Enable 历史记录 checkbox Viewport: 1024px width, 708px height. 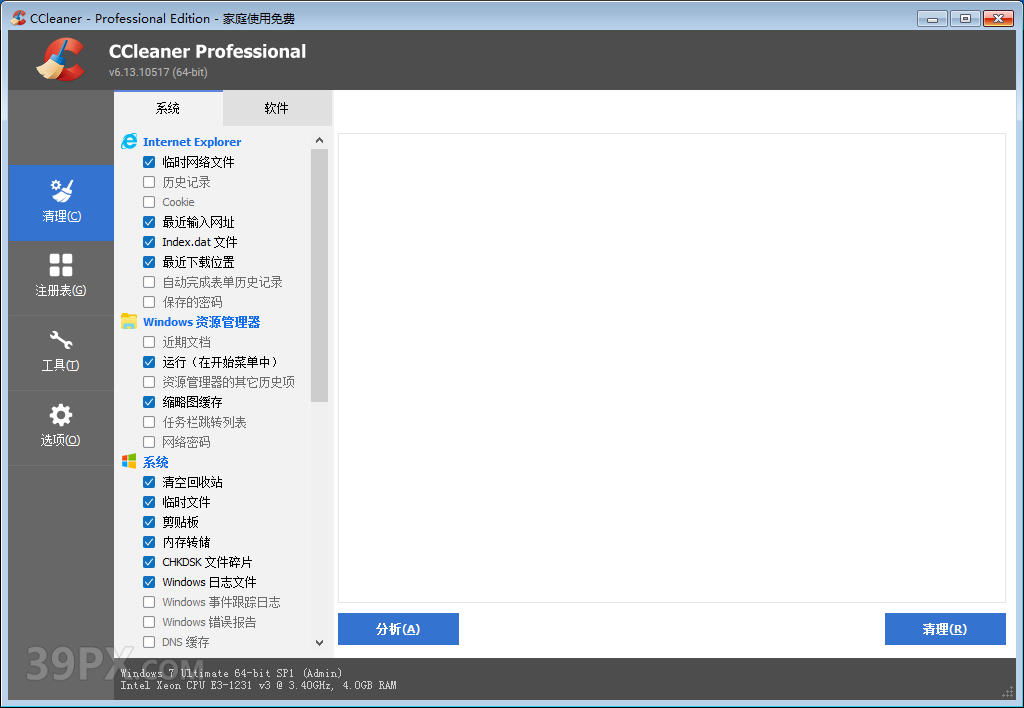(149, 182)
